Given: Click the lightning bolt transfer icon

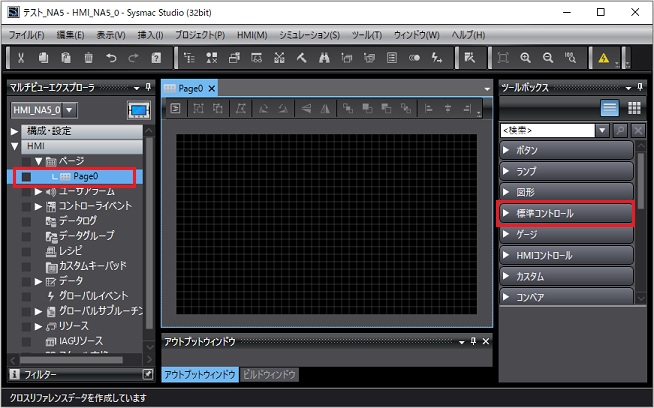Looking at the screenshot, I should point(437,58).
